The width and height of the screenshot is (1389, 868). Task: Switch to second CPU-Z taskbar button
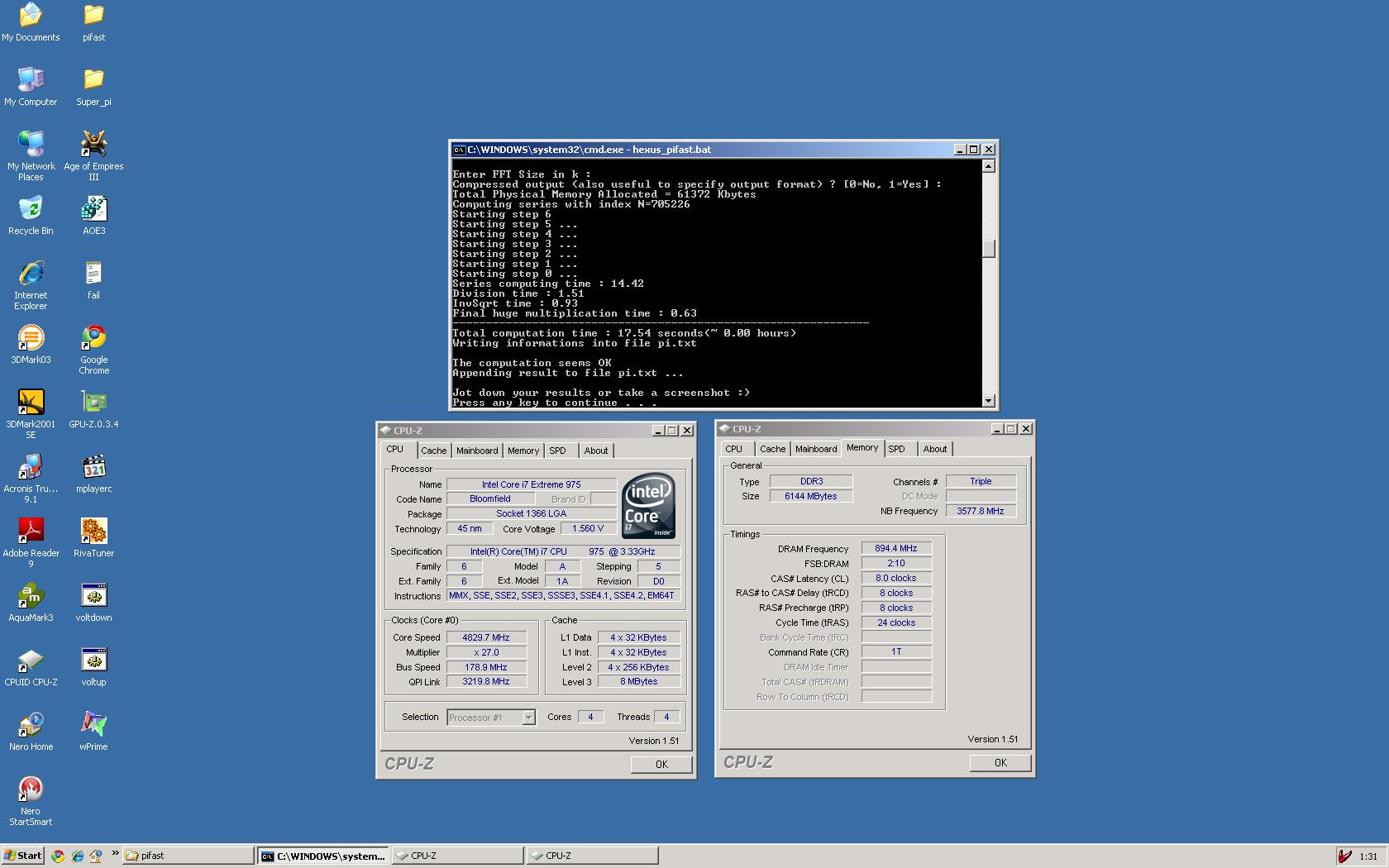[593, 856]
